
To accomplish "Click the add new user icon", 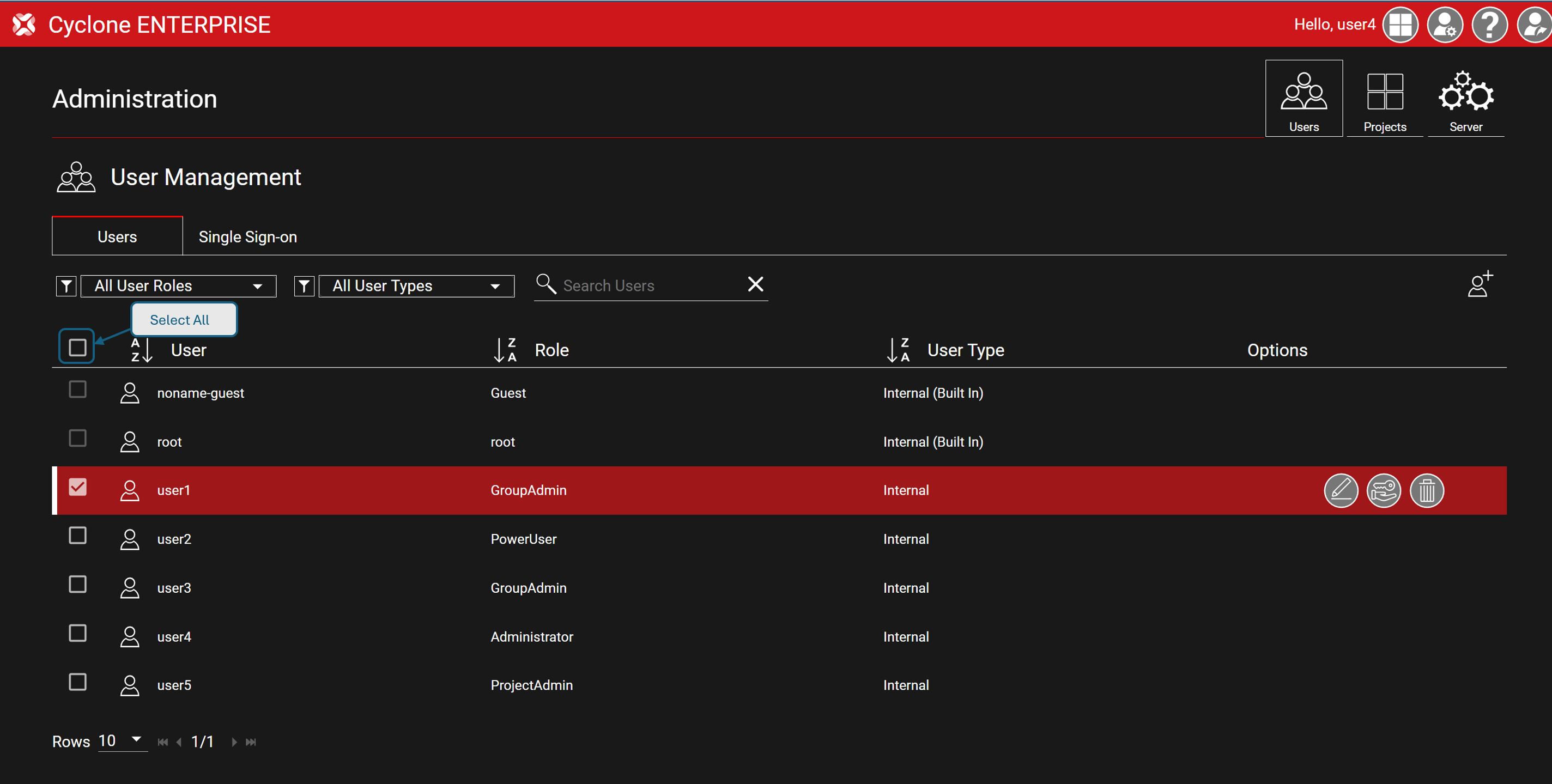I will pos(1479,284).
